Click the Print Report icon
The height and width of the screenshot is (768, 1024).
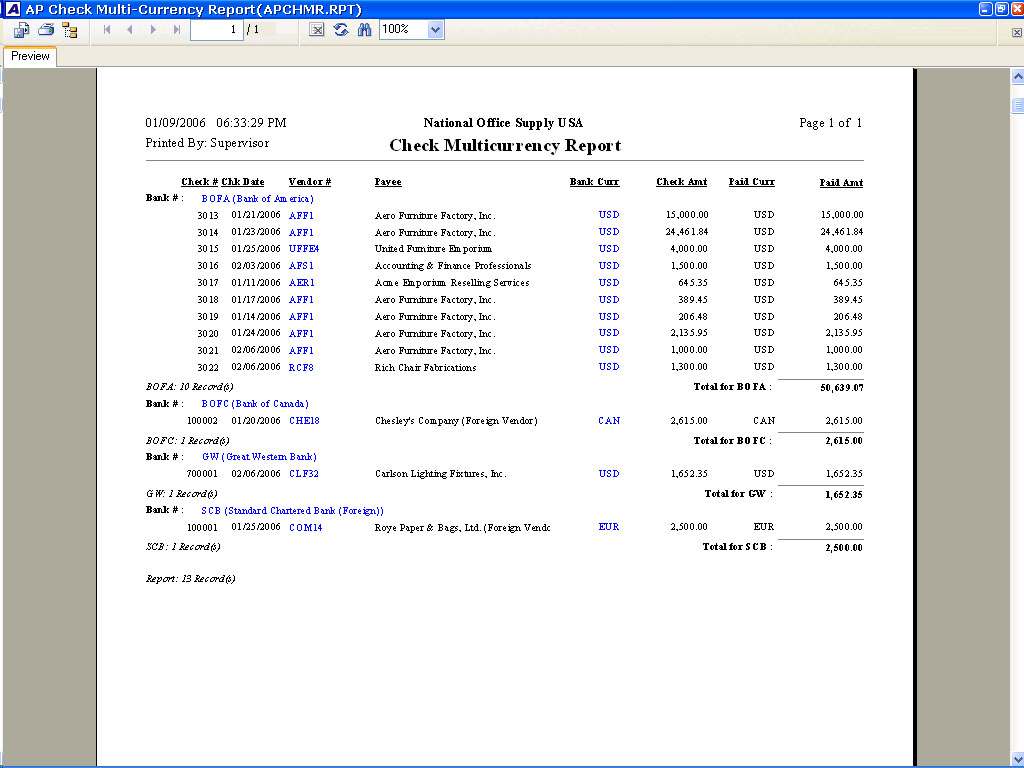click(46, 30)
